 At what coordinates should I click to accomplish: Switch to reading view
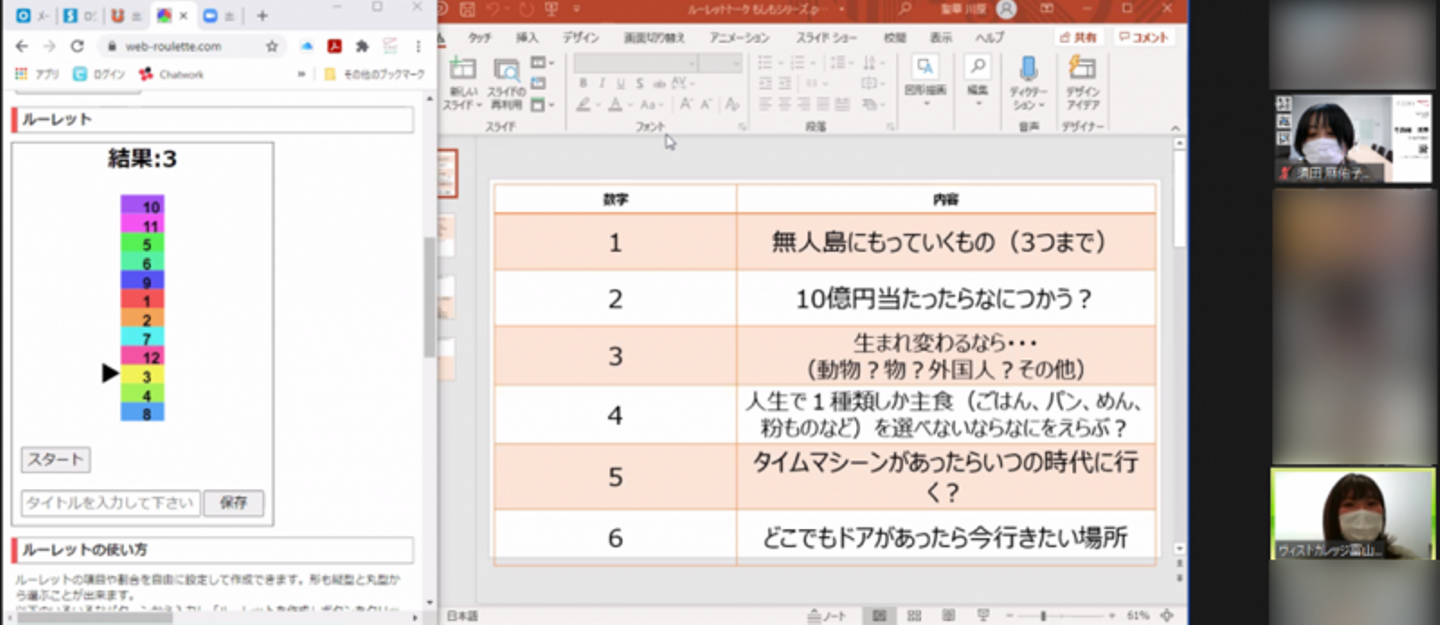tap(948, 616)
